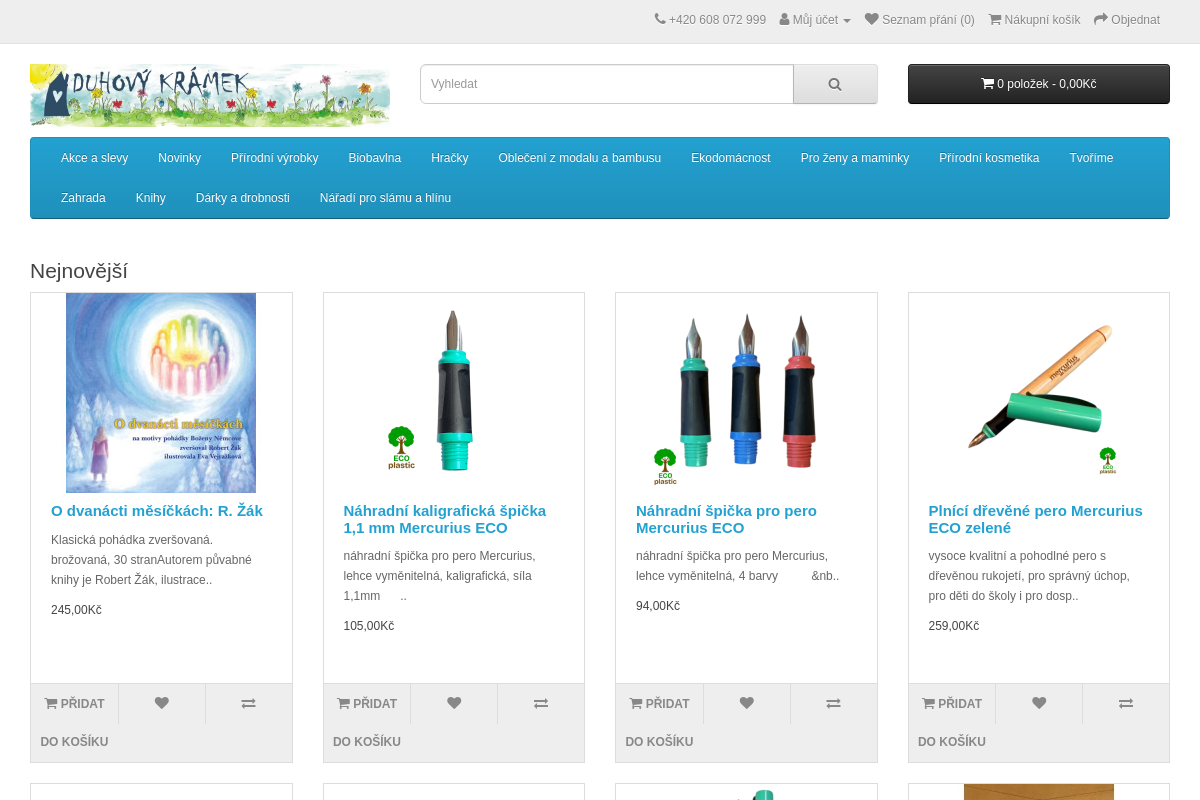
Task: Add Plnící dřevěné pero to cart
Action: [952, 723]
